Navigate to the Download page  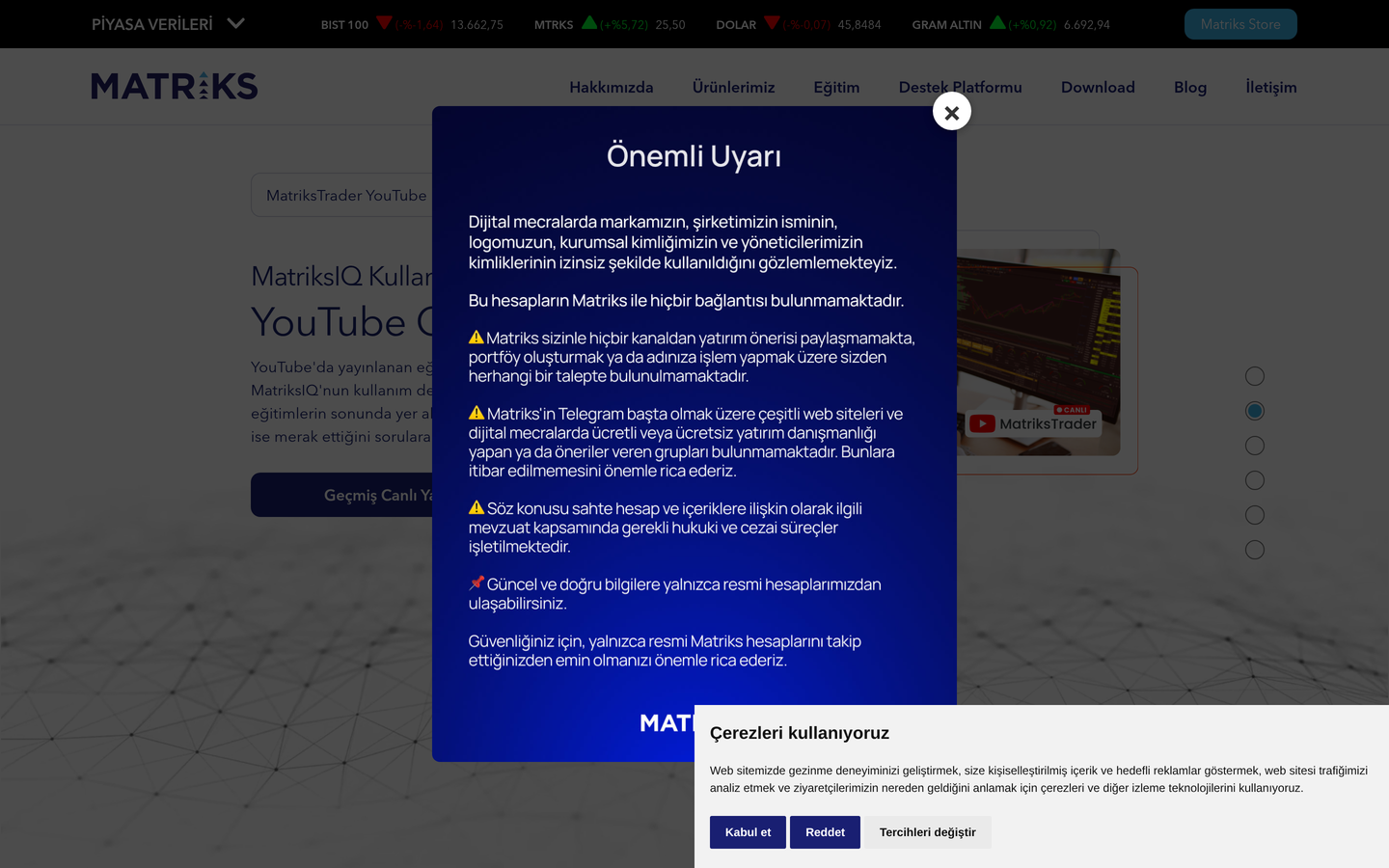pyautogui.click(x=1098, y=87)
